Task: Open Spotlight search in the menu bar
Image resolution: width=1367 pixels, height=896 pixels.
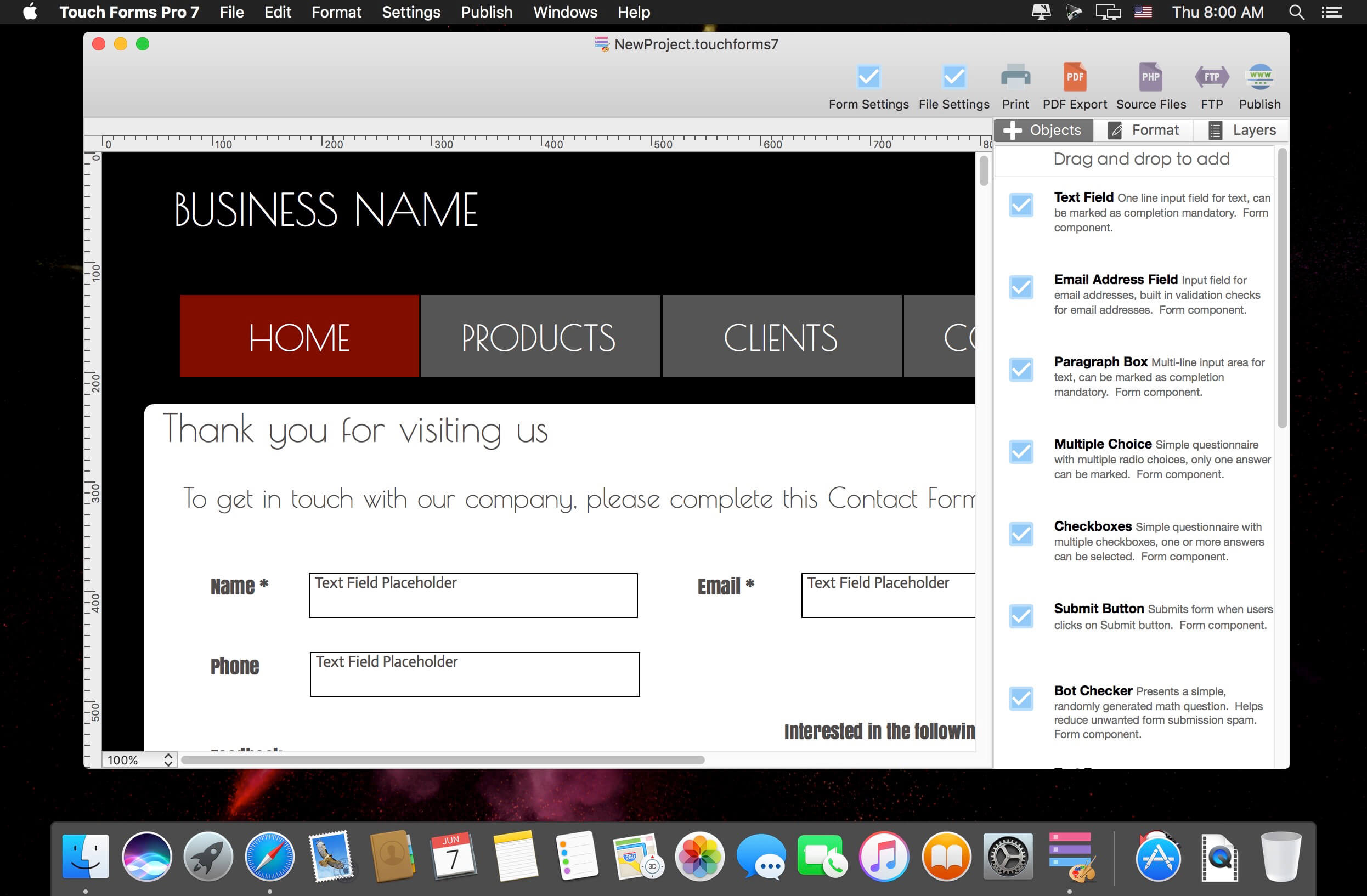Action: click(x=1296, y=12)
